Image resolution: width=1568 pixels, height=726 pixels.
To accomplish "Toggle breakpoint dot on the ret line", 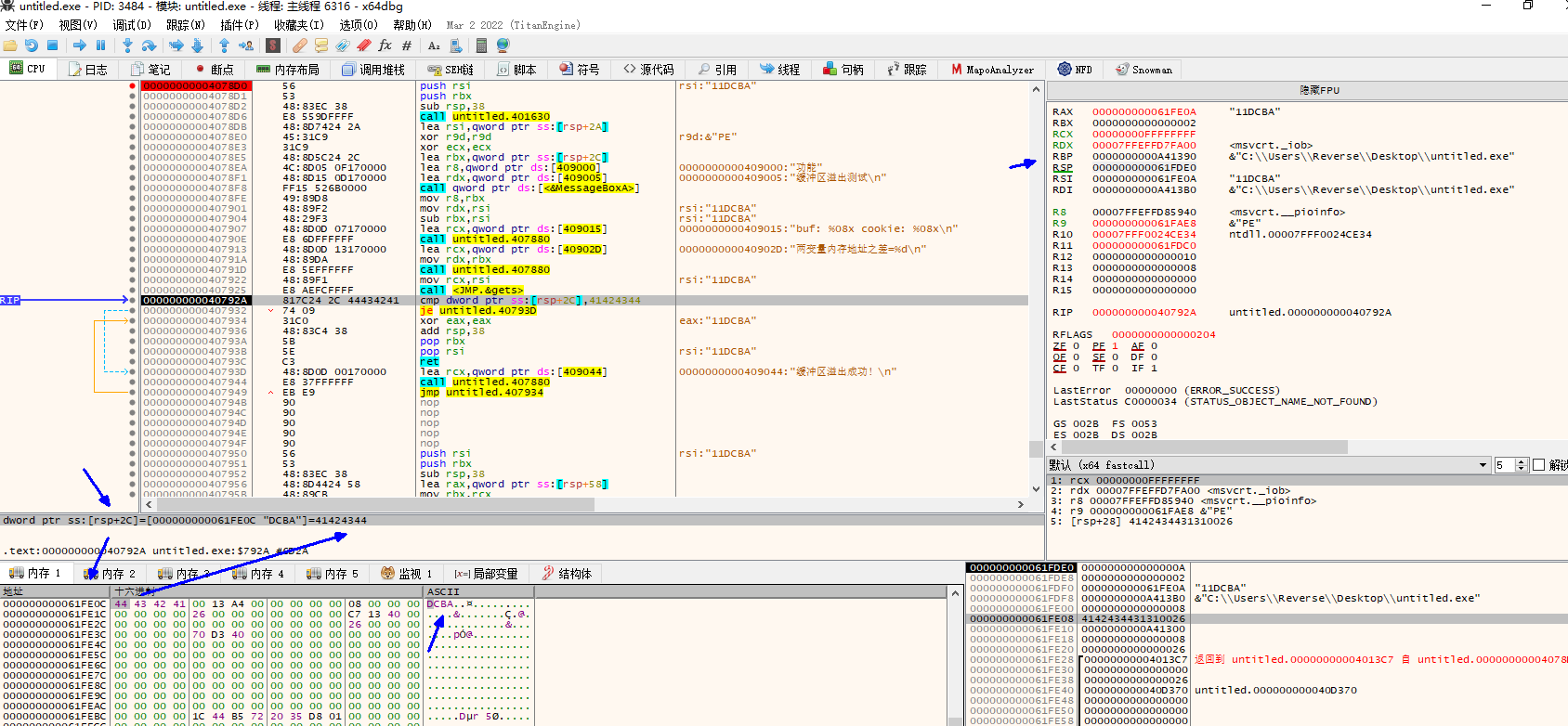I will coord(132,362).
